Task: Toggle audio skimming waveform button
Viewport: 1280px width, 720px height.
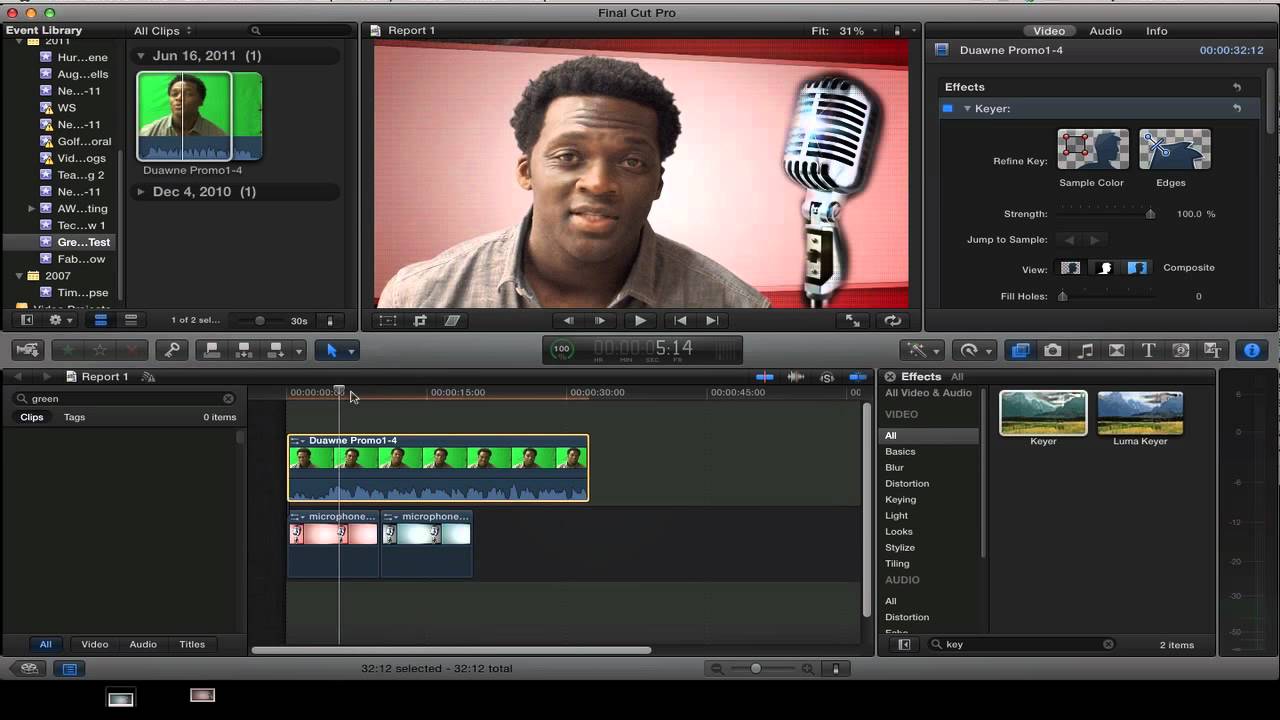Action: click(796, 377)
